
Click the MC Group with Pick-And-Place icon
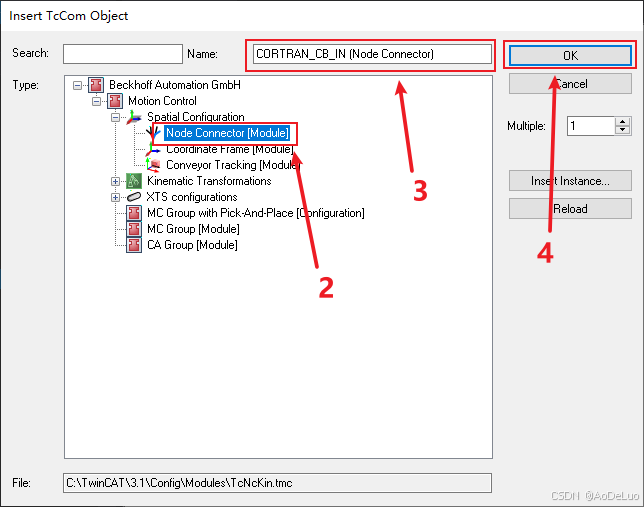click(x=134, y=213)
